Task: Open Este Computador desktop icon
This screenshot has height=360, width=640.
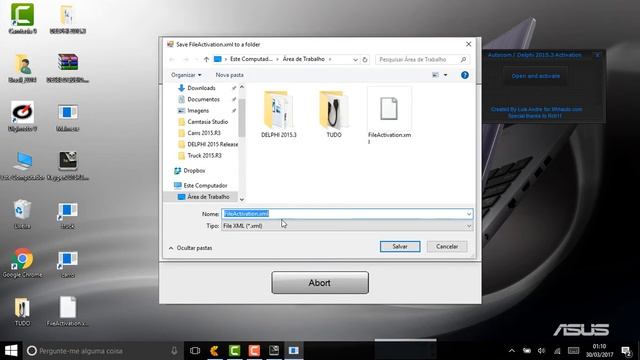Action: point(22,166)
